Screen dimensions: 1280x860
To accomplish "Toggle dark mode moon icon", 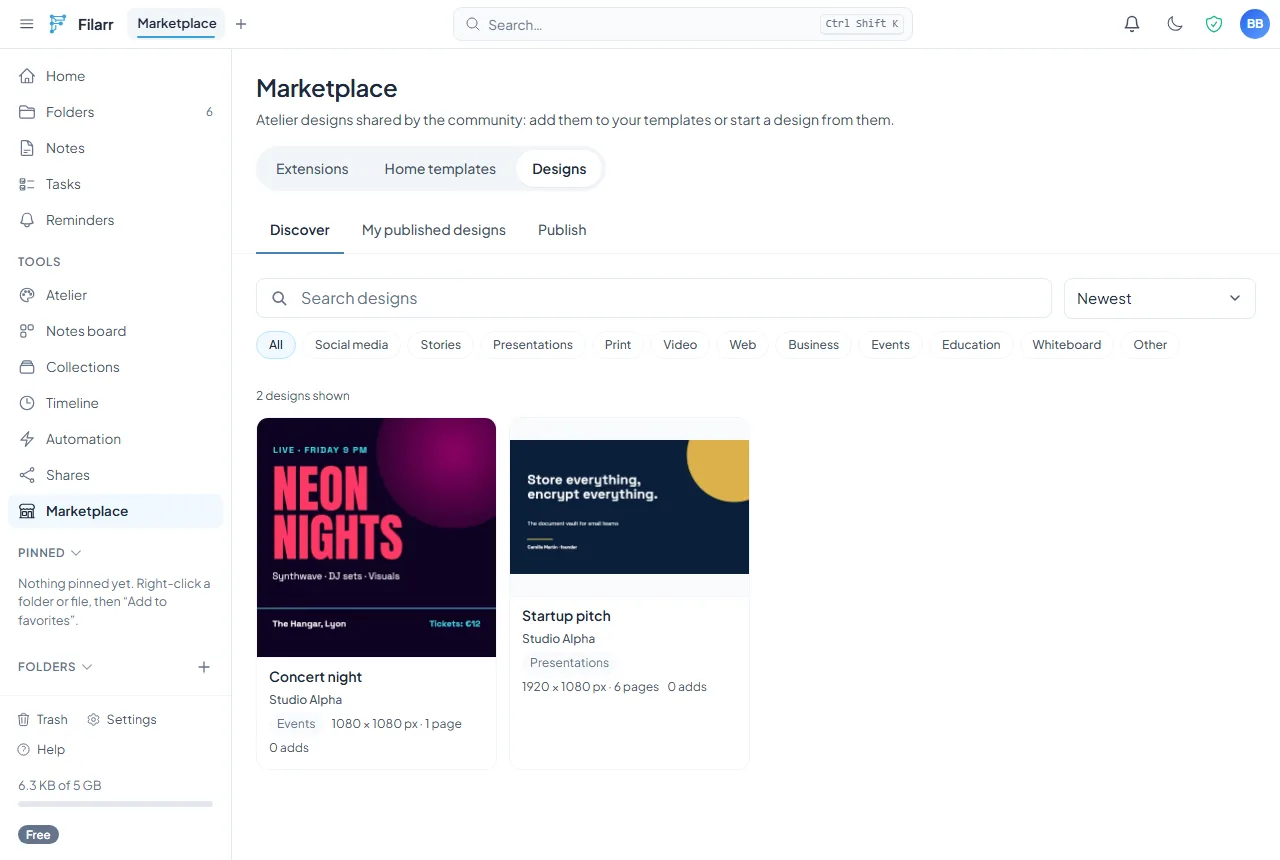I will click(1175, 24).
